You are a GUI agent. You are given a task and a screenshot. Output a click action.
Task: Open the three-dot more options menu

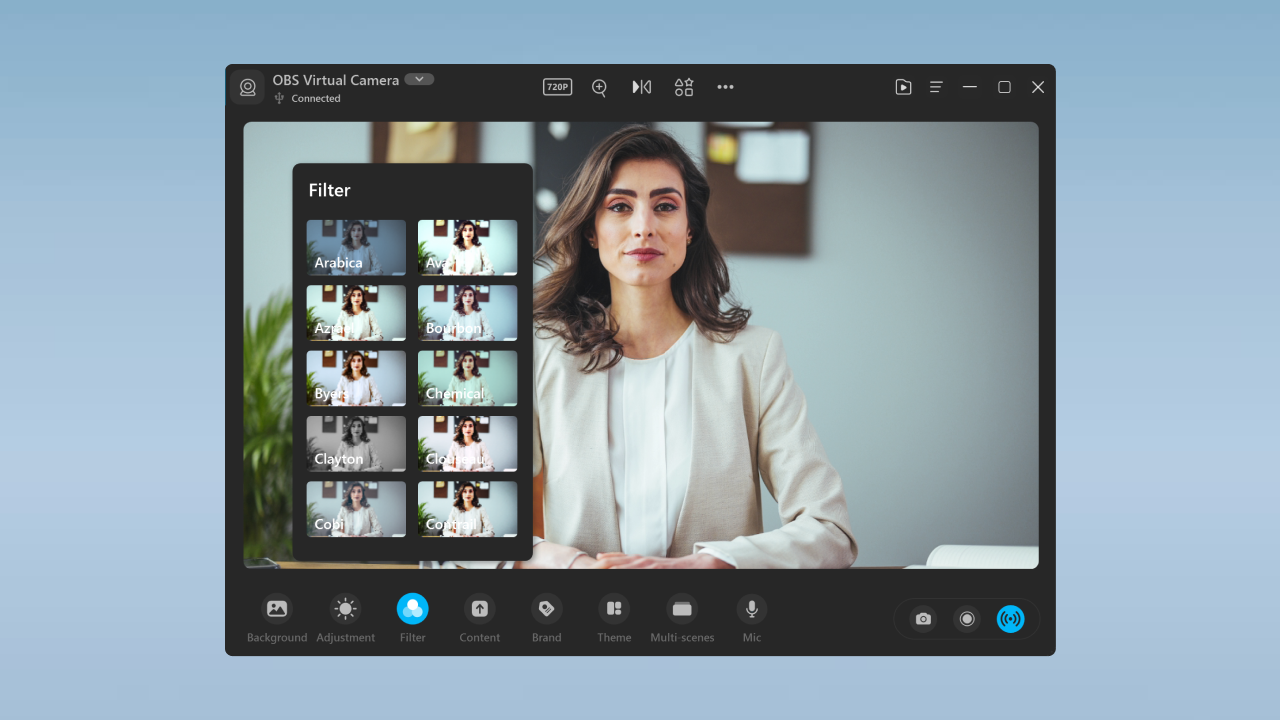point(725,87)
